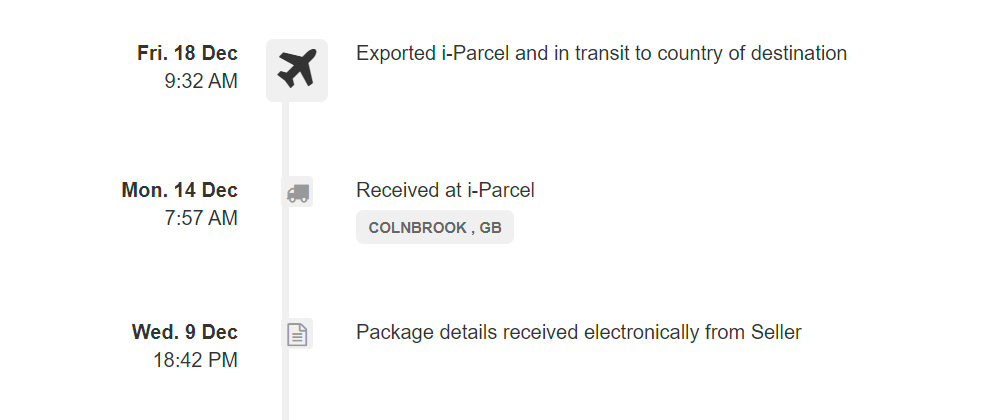Click timeline line below the document icon

pyautogui.click(x=285, y=384)
